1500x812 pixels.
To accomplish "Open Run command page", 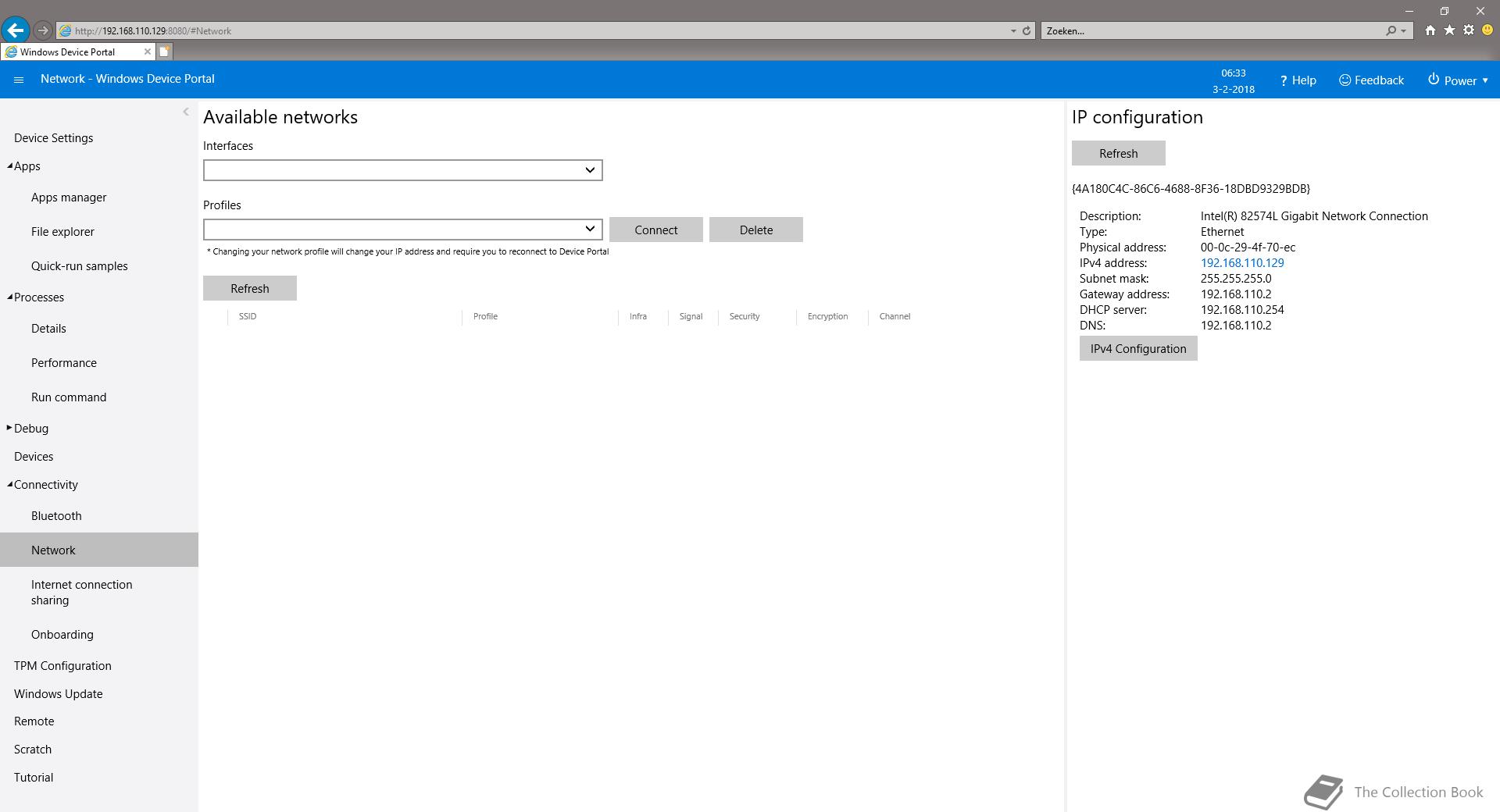I will (x=69, y=397).
